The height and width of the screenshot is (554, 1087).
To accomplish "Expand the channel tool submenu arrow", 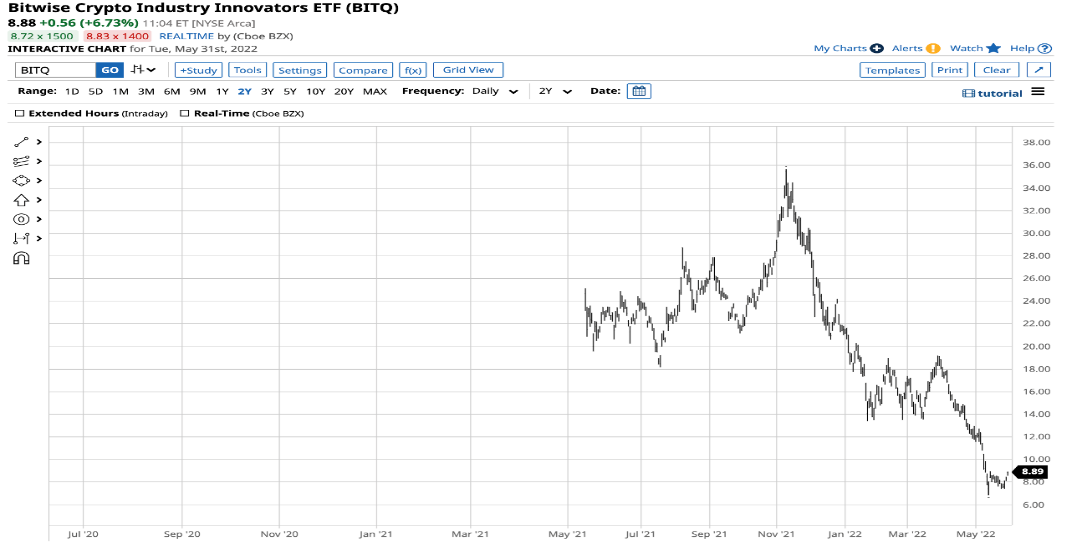I will (39, 162).
